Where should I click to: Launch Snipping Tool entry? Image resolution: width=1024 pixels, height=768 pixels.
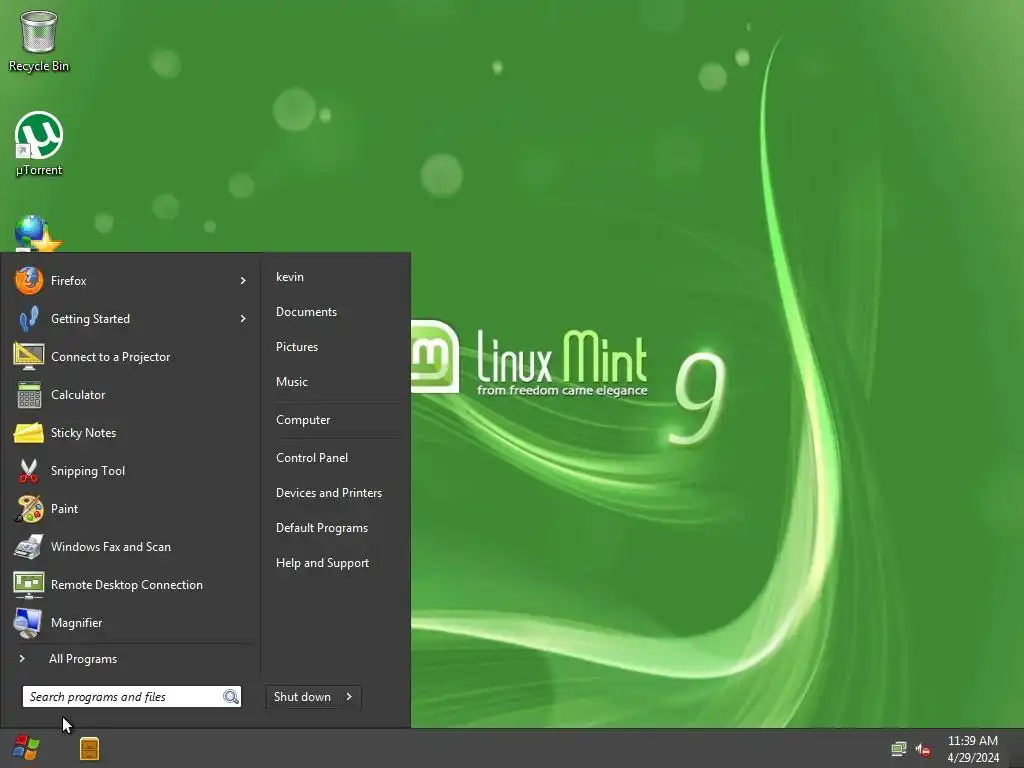pos(131,471)
